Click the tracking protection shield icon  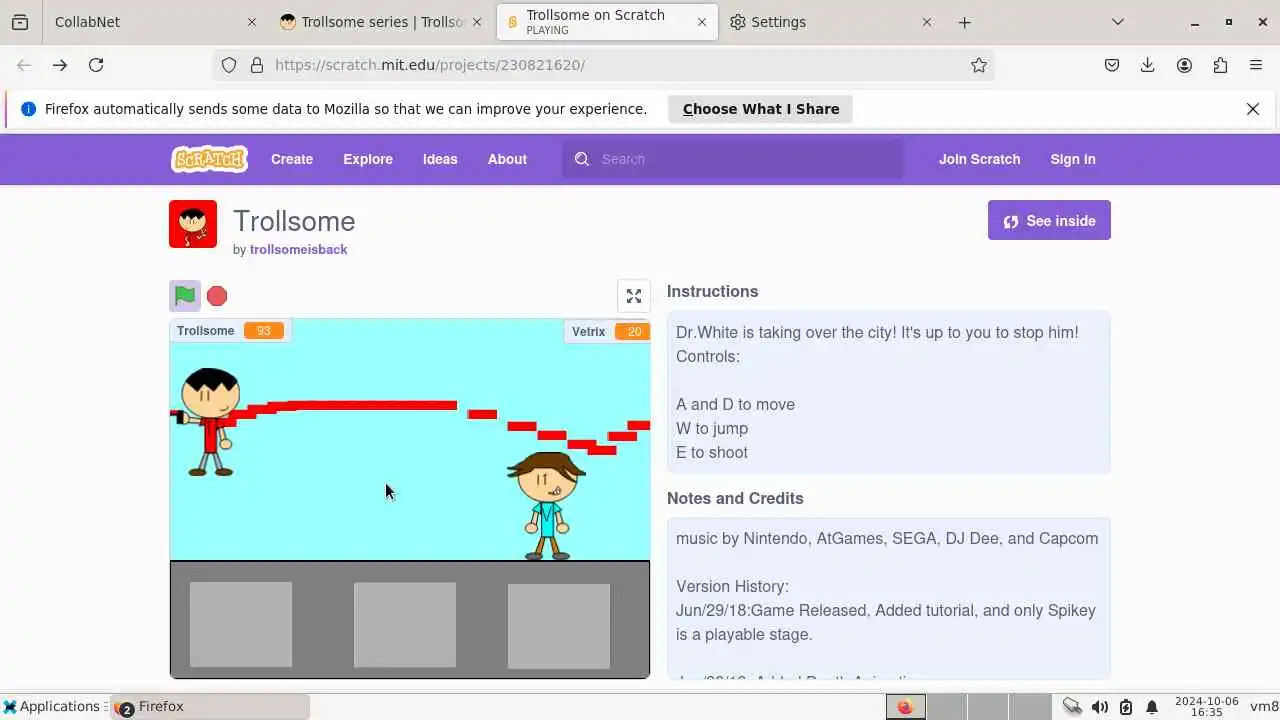coord(229,65)
